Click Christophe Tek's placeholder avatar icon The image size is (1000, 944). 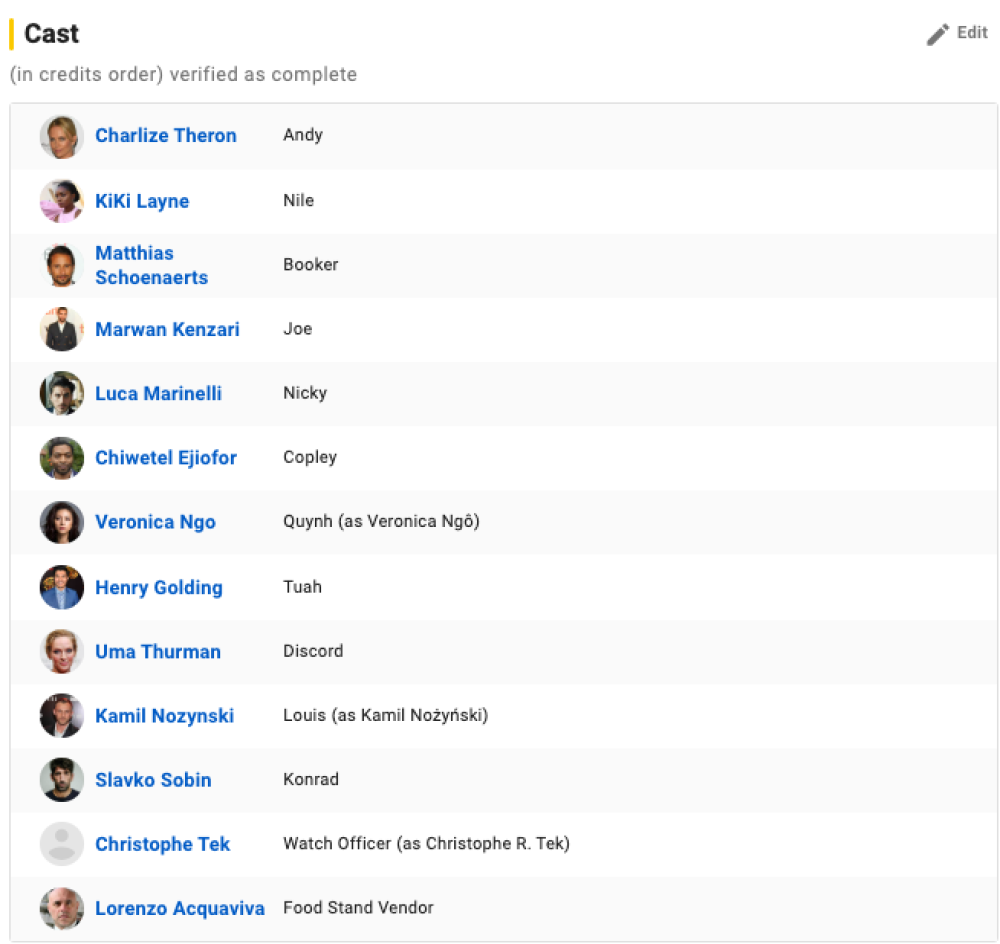62,844
